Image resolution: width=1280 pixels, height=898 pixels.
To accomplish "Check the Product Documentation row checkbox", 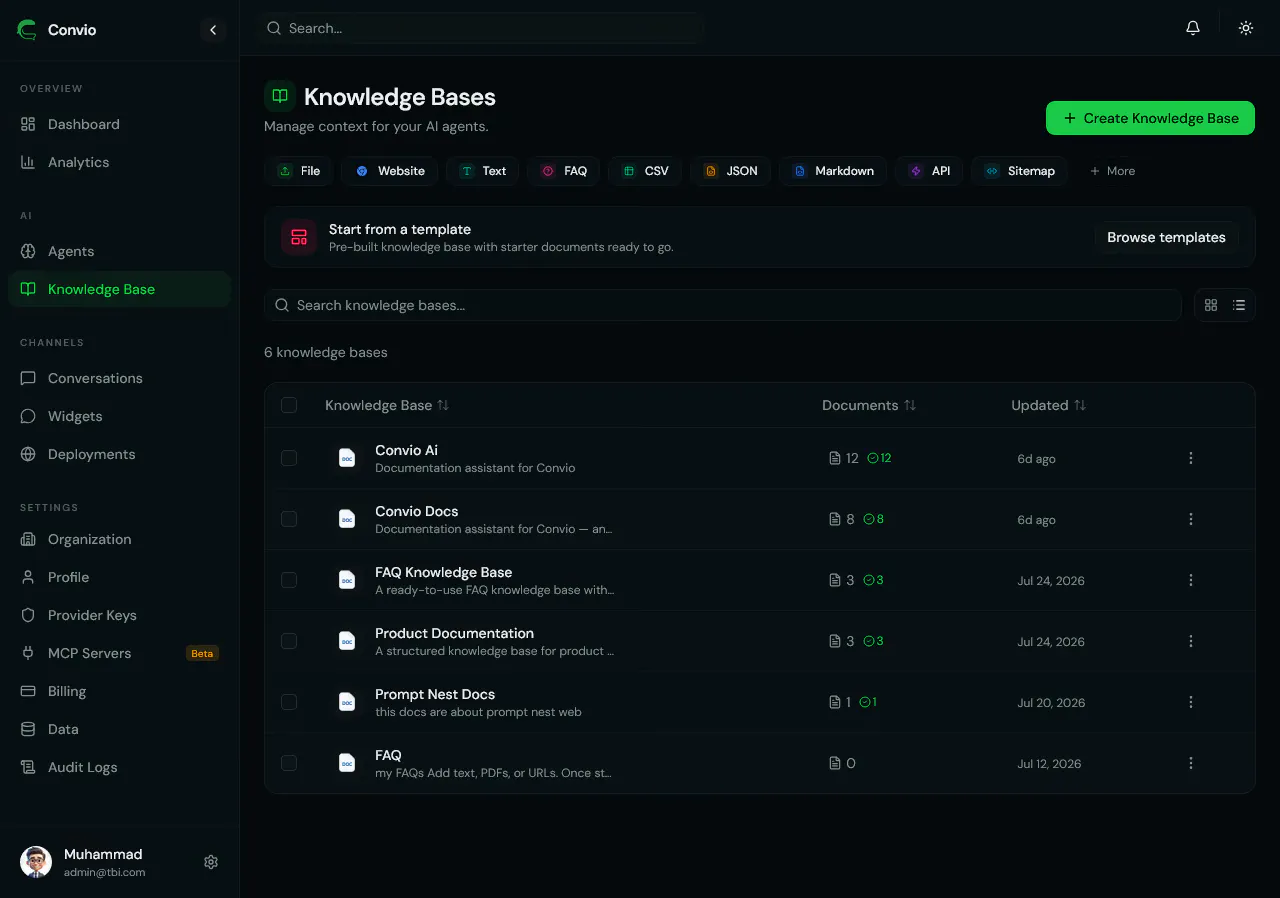I will 289,641.
